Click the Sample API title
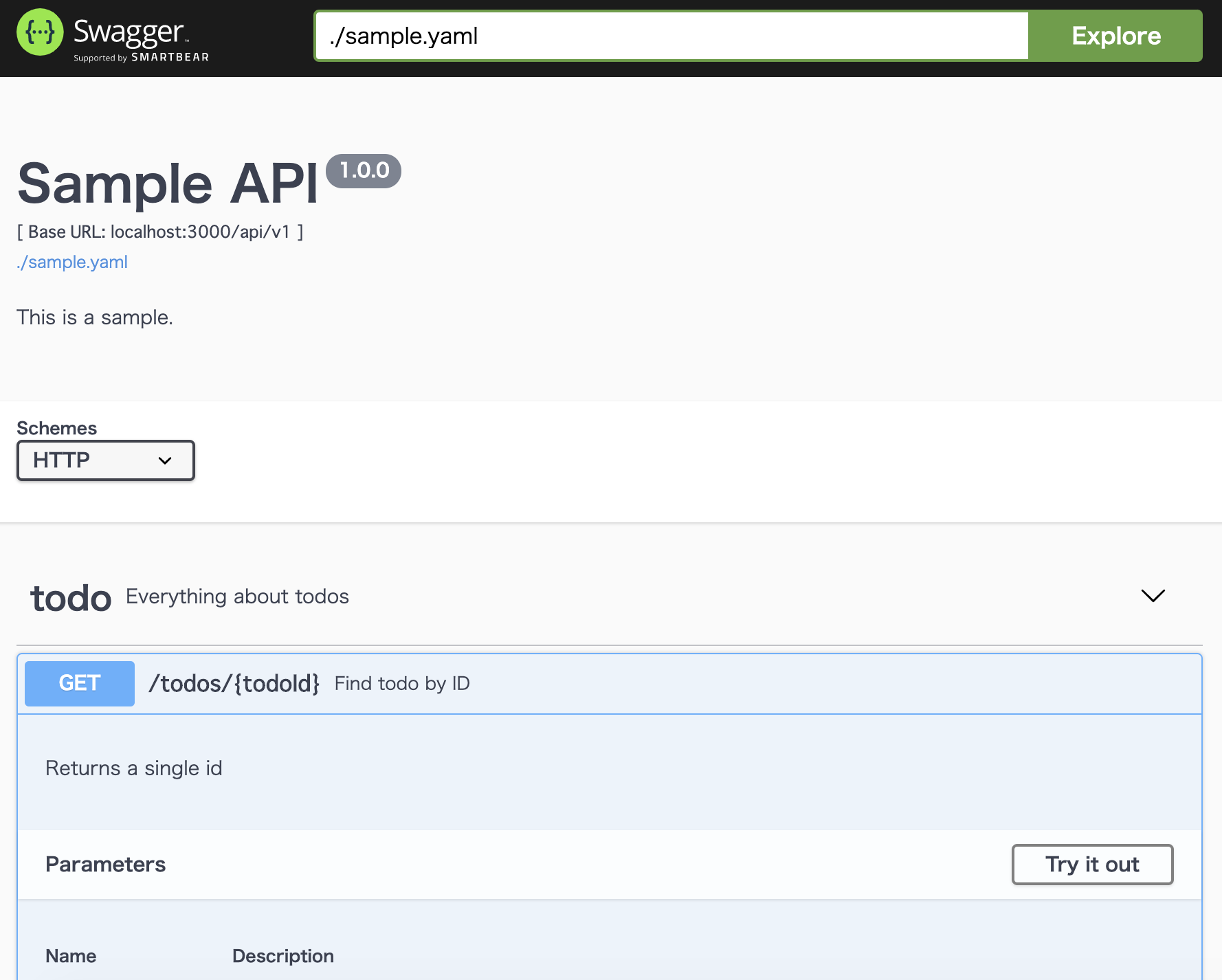 (168, 183)
